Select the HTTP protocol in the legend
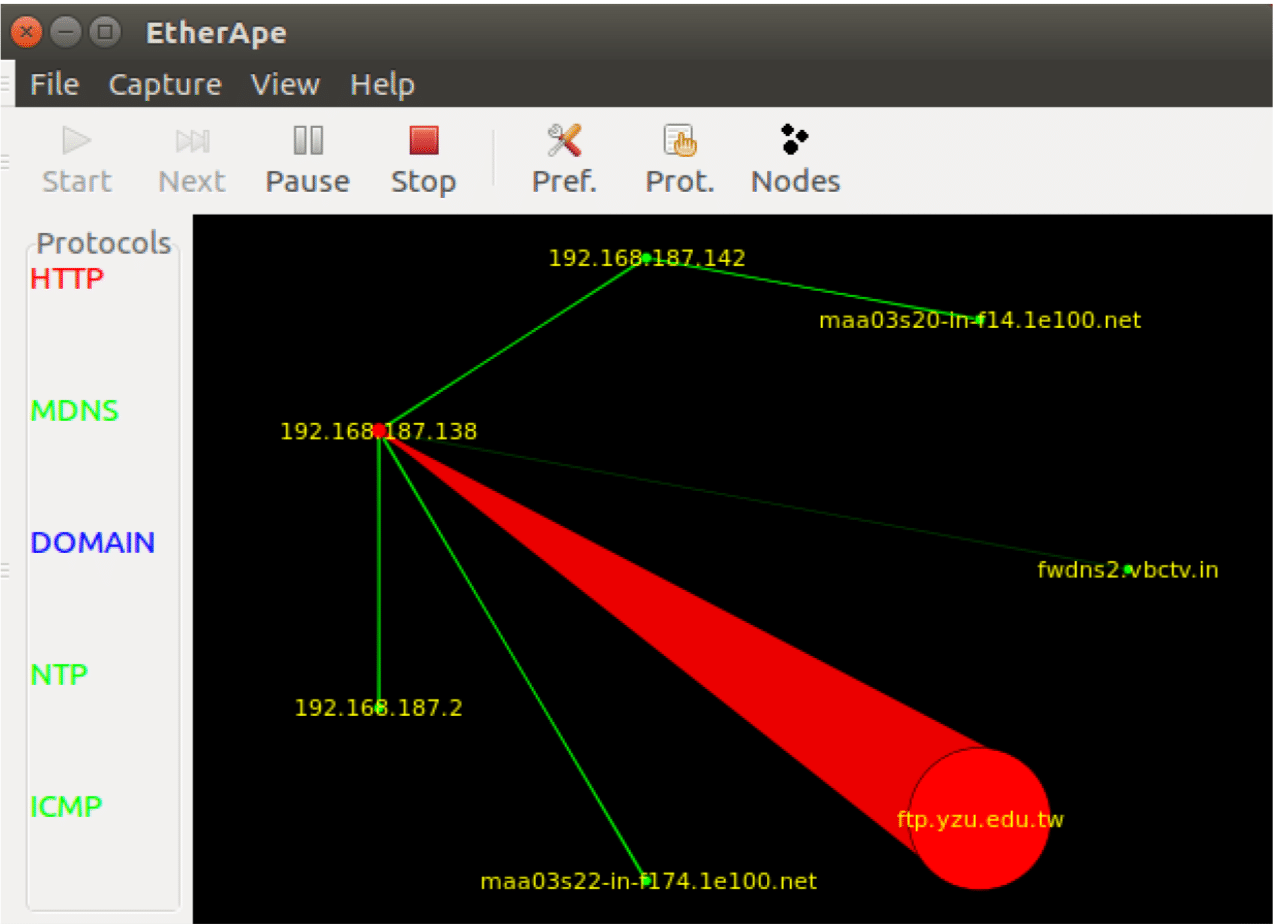Image resolution: width=1276 pixels, height=924 pixels. [x=67, y=278]
